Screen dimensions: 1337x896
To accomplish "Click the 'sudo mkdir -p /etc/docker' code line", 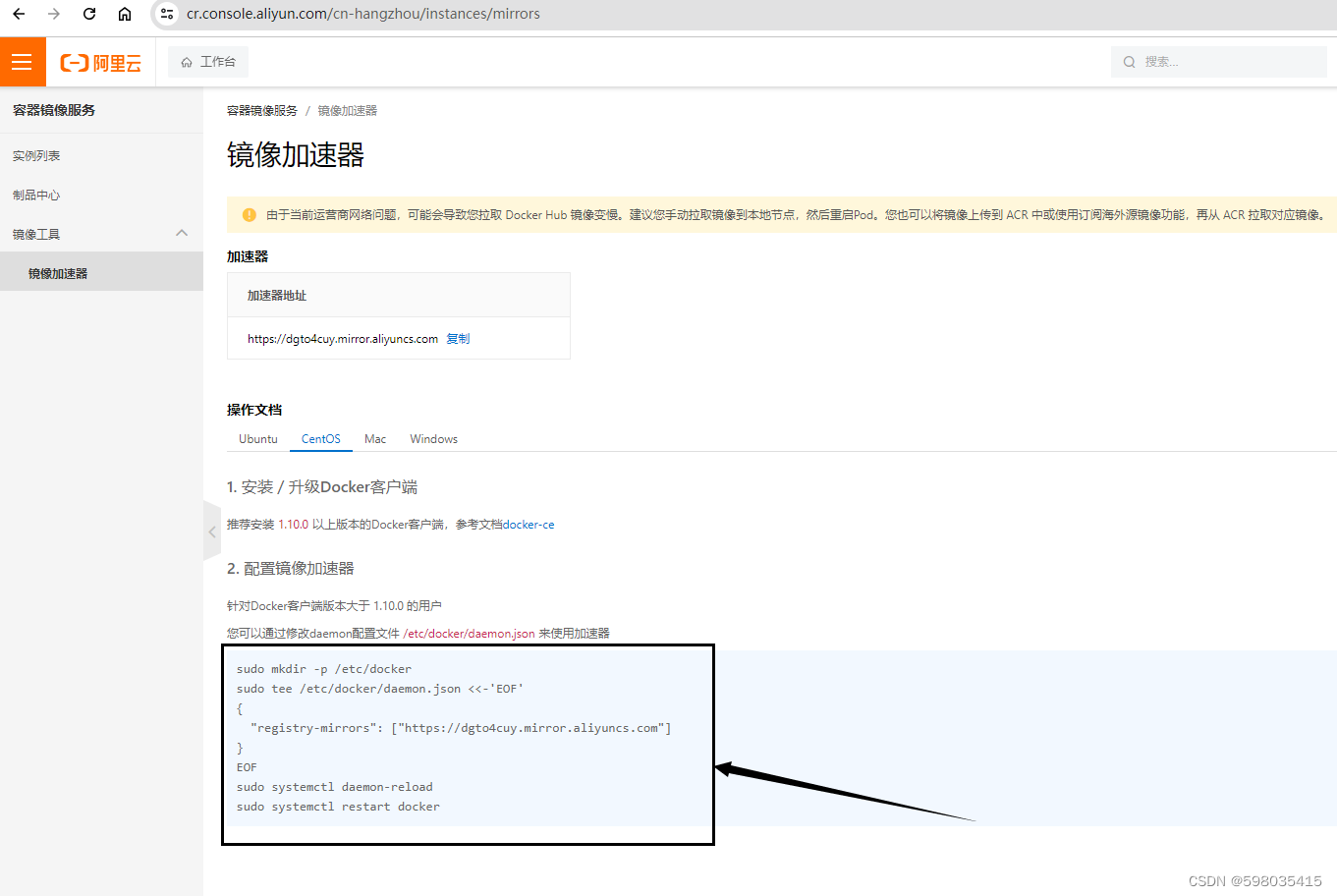I will [324, 669].
